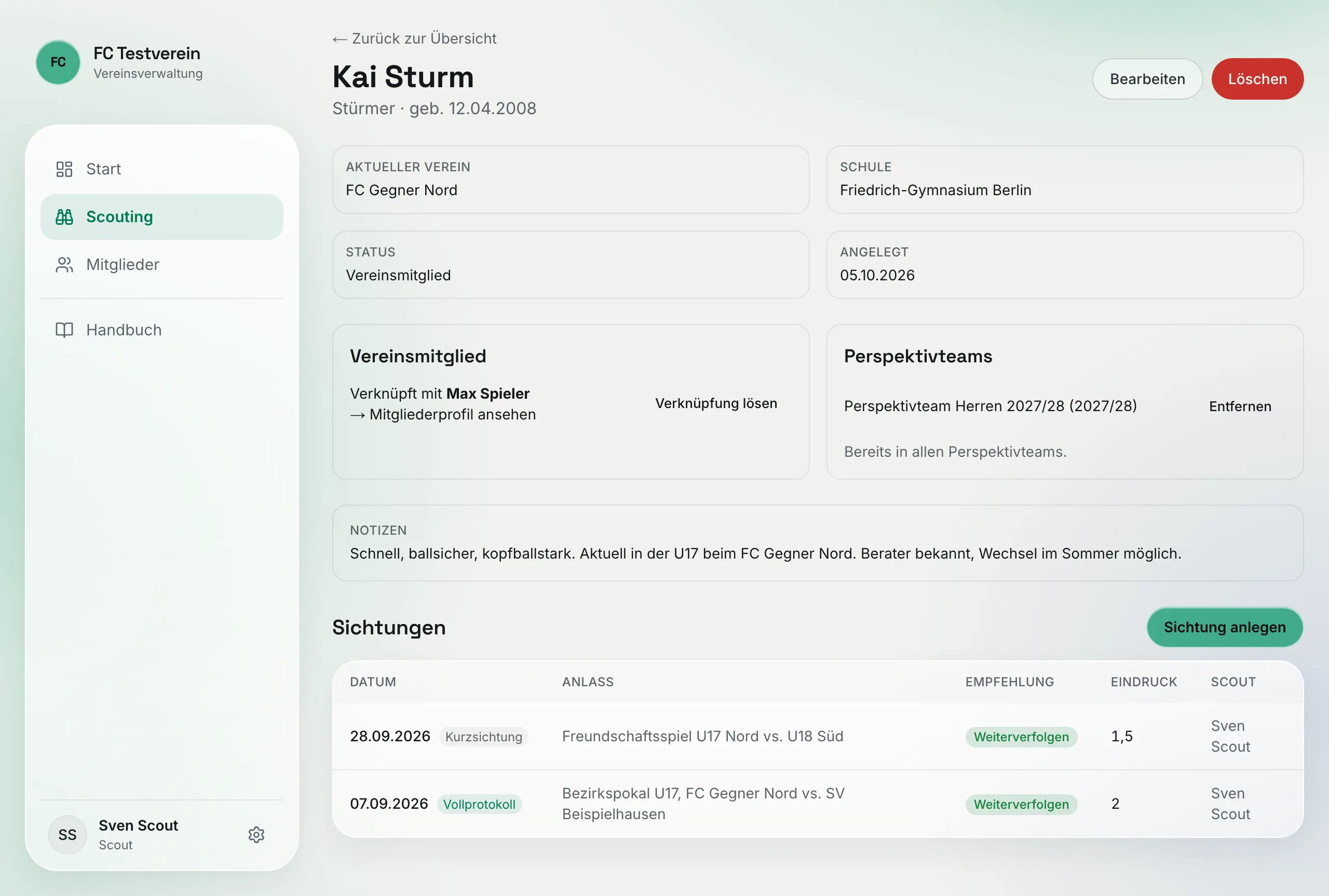Click 'Freundschaftsspiel U17 Nord vs. U18 Süd'
This screenshot has height=896, width=1329.
click(702, 737)
